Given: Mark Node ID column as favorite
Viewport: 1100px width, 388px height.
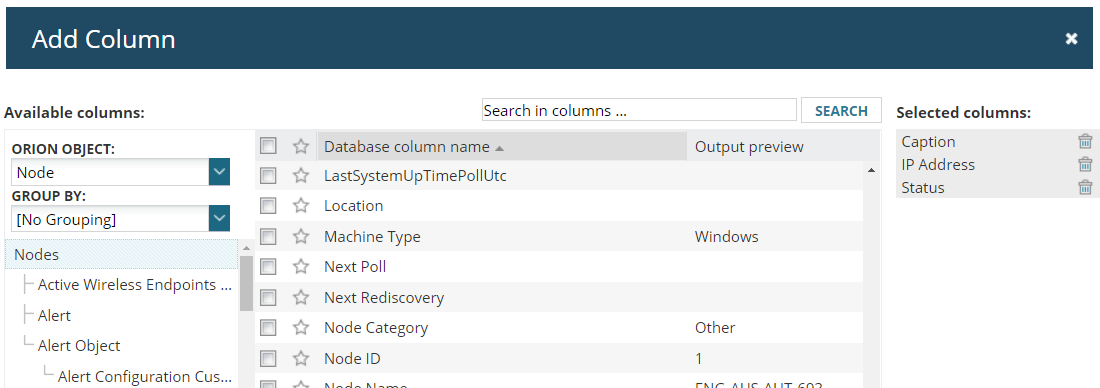Looking at the screenshot, I should click(x=301, y=359).
